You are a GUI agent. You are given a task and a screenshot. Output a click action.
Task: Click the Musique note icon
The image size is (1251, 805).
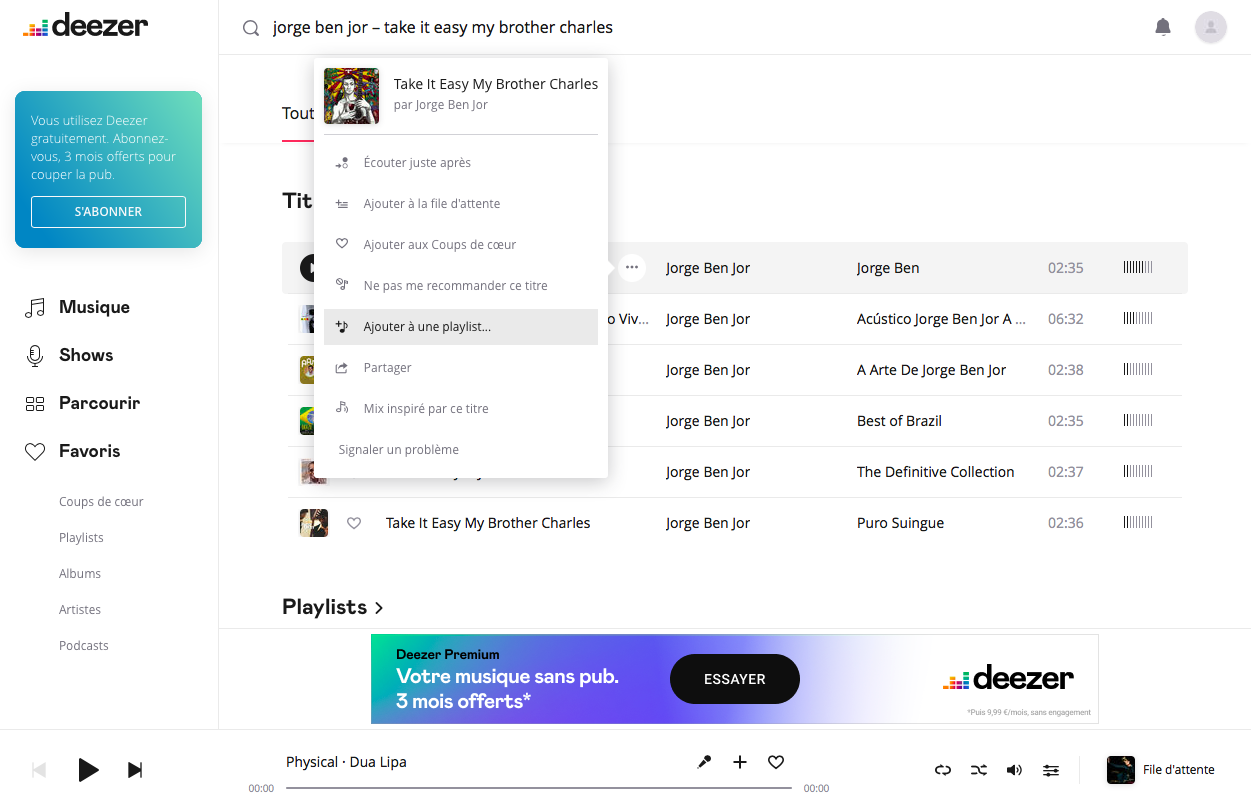(35, 308)
